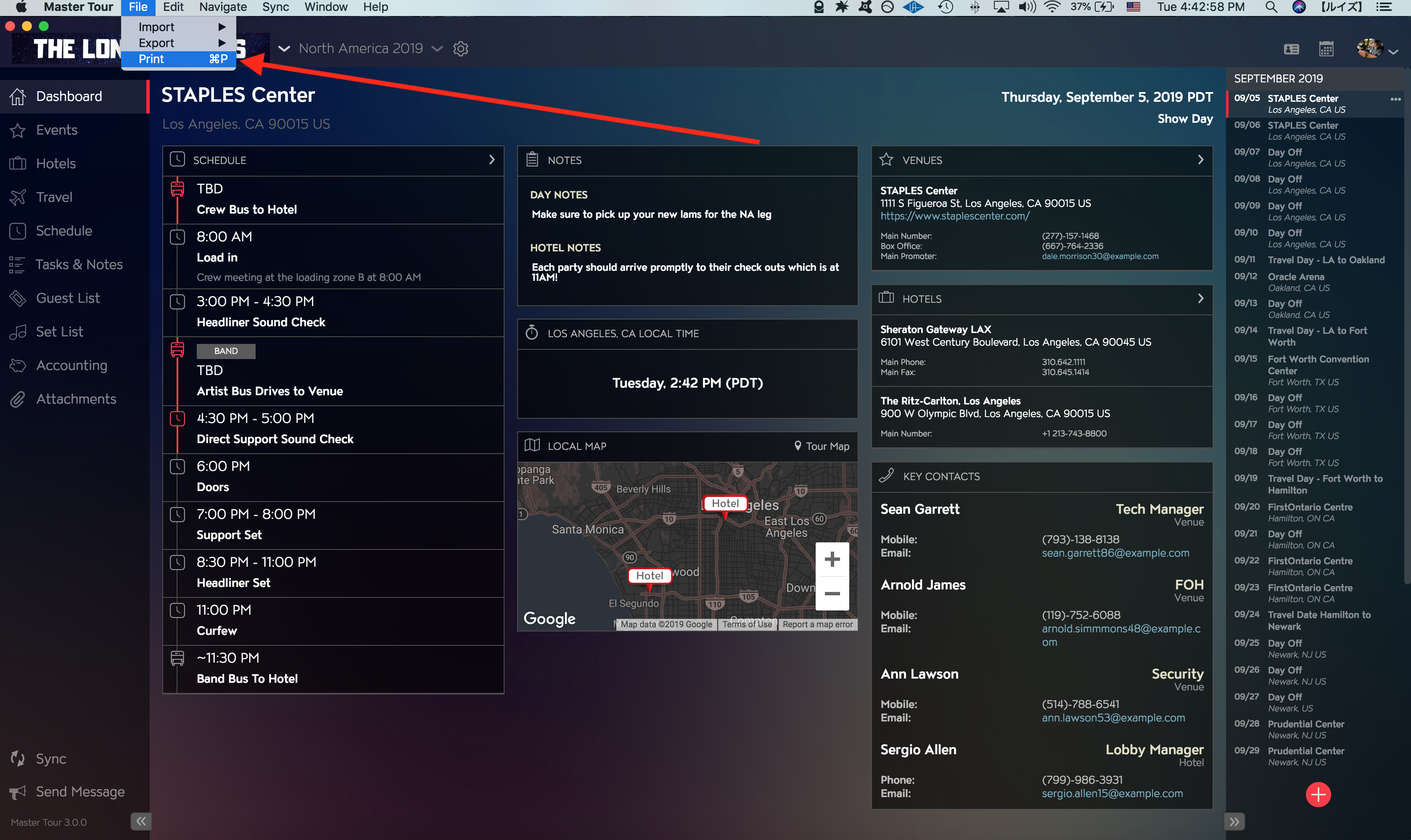This screenshot has width=1411, height=840.
Task: Open the Navigate menu
Action: pos(223,8)
